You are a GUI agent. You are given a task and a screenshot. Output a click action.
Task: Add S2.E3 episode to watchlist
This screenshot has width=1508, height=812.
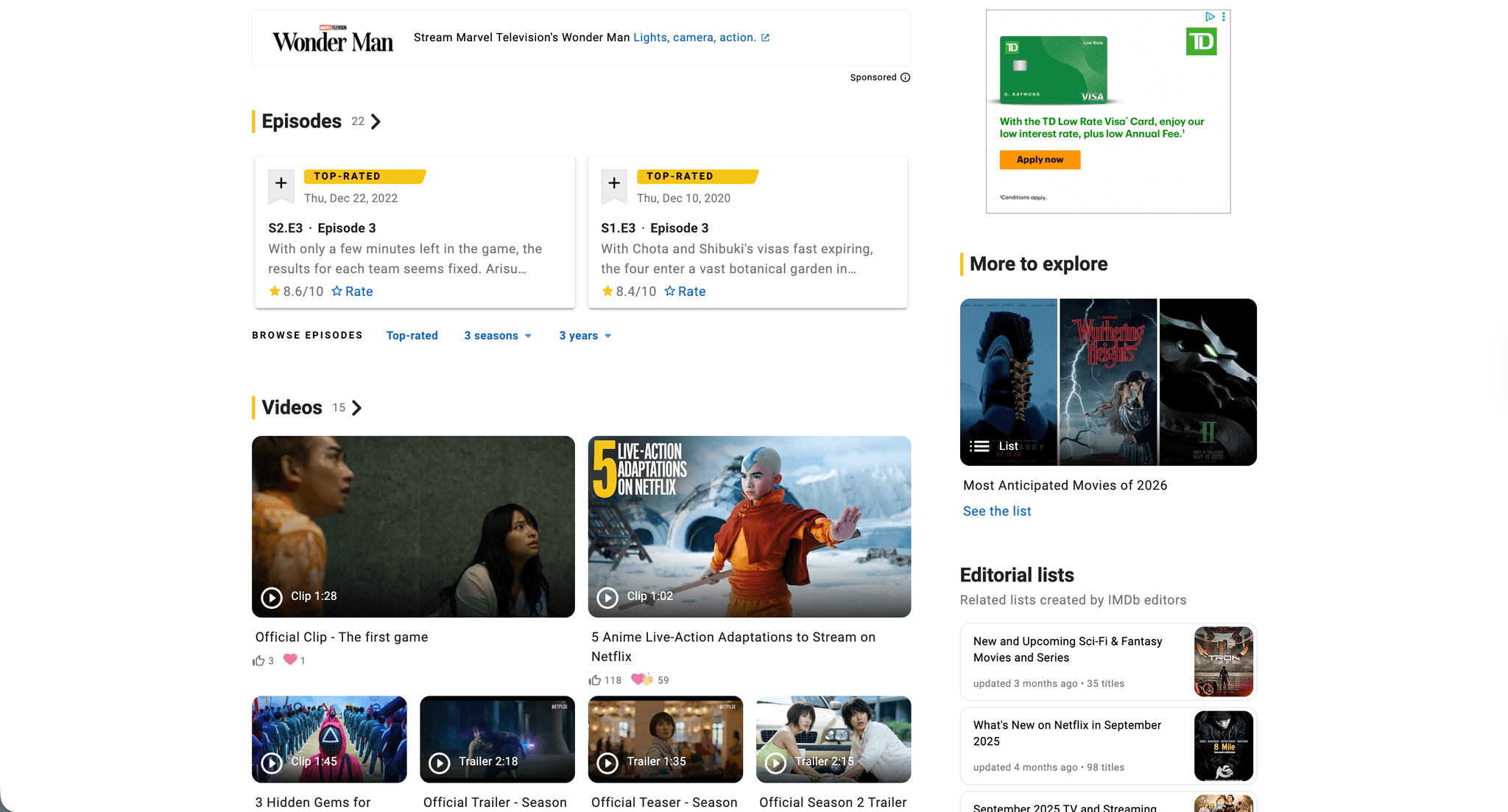coord(281,184)
